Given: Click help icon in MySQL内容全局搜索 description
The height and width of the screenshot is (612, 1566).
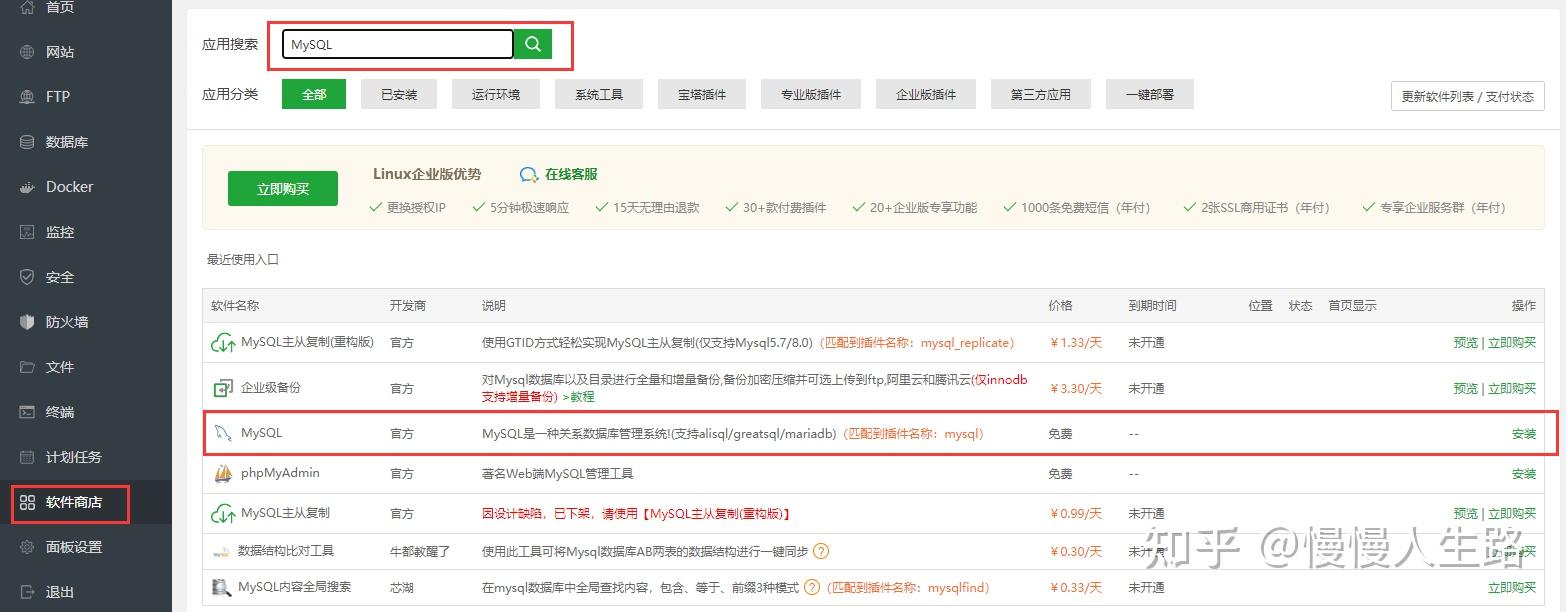Looking at the screenshot, I should pos(812,587).
